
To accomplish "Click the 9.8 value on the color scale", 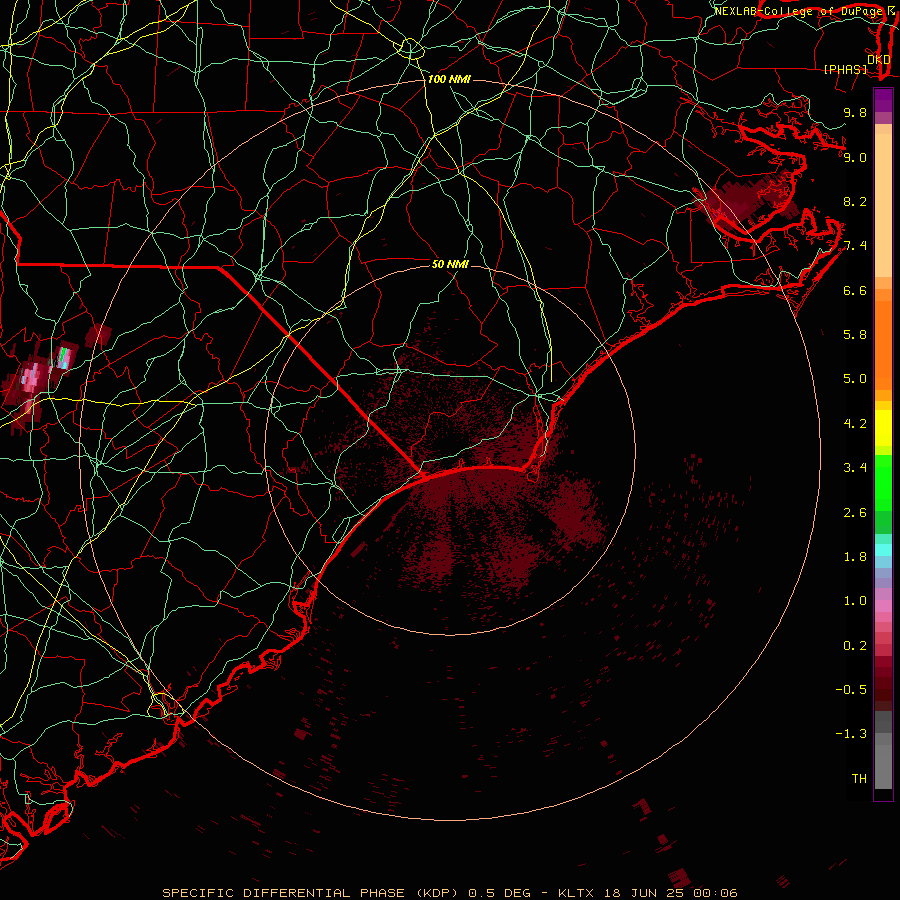I will 855,112.
